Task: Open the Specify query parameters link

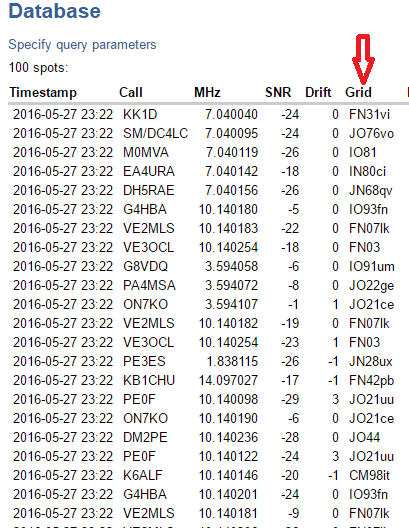Action: [82, 45]
